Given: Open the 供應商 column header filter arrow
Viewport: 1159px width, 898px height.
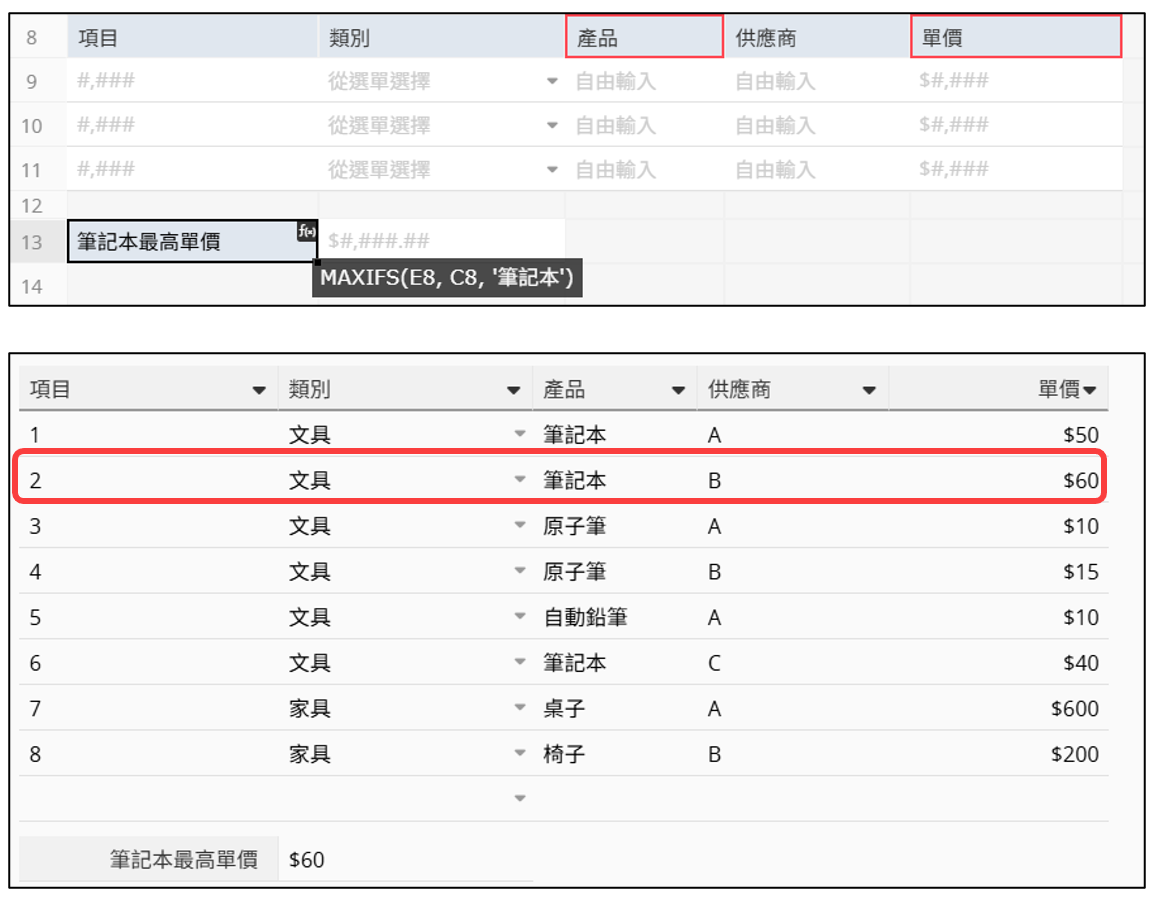Looking at the screenshot, I should click(868, 390).
